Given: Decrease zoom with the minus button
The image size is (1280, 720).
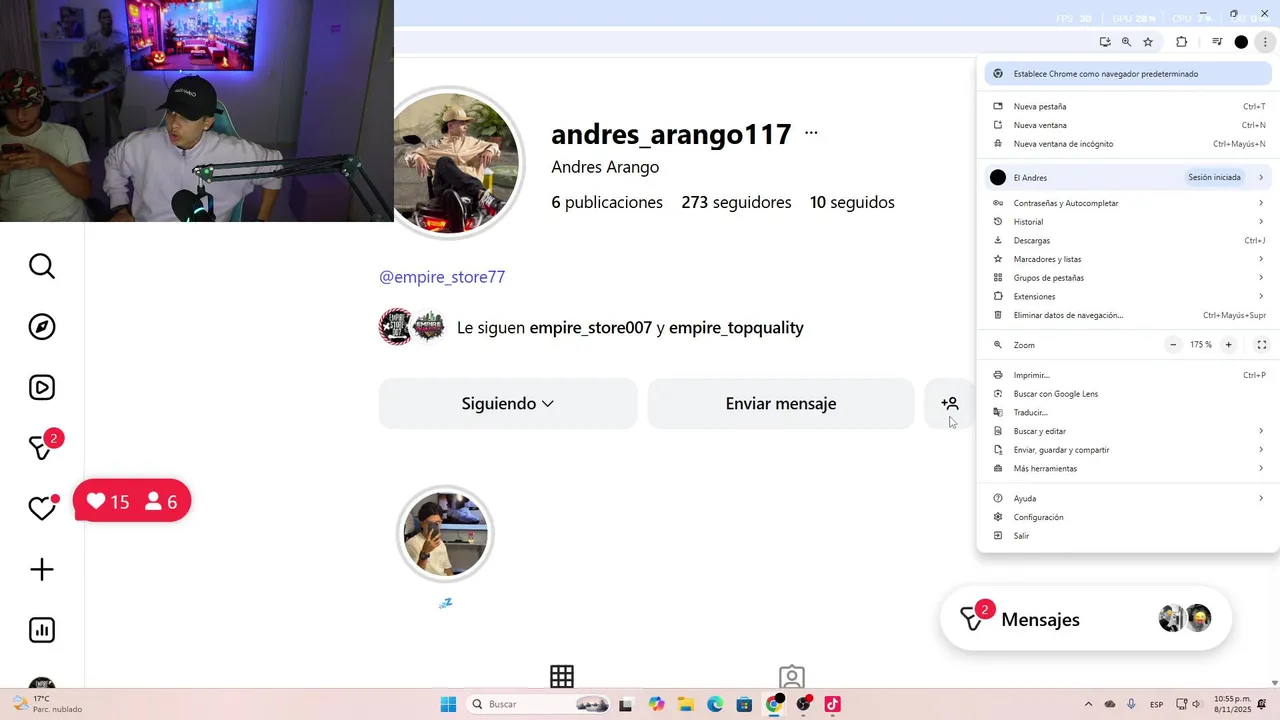Looking at the screenshot, I should pyautogui.click(x=1173, y=345).
